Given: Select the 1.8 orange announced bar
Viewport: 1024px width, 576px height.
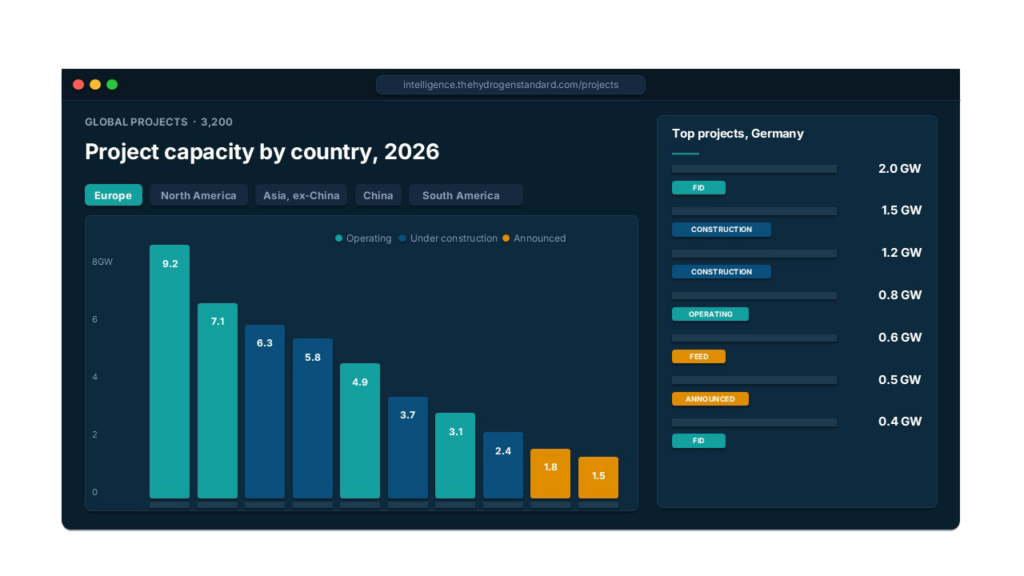Looking at the screenshot, I should (x=550, y=475).
